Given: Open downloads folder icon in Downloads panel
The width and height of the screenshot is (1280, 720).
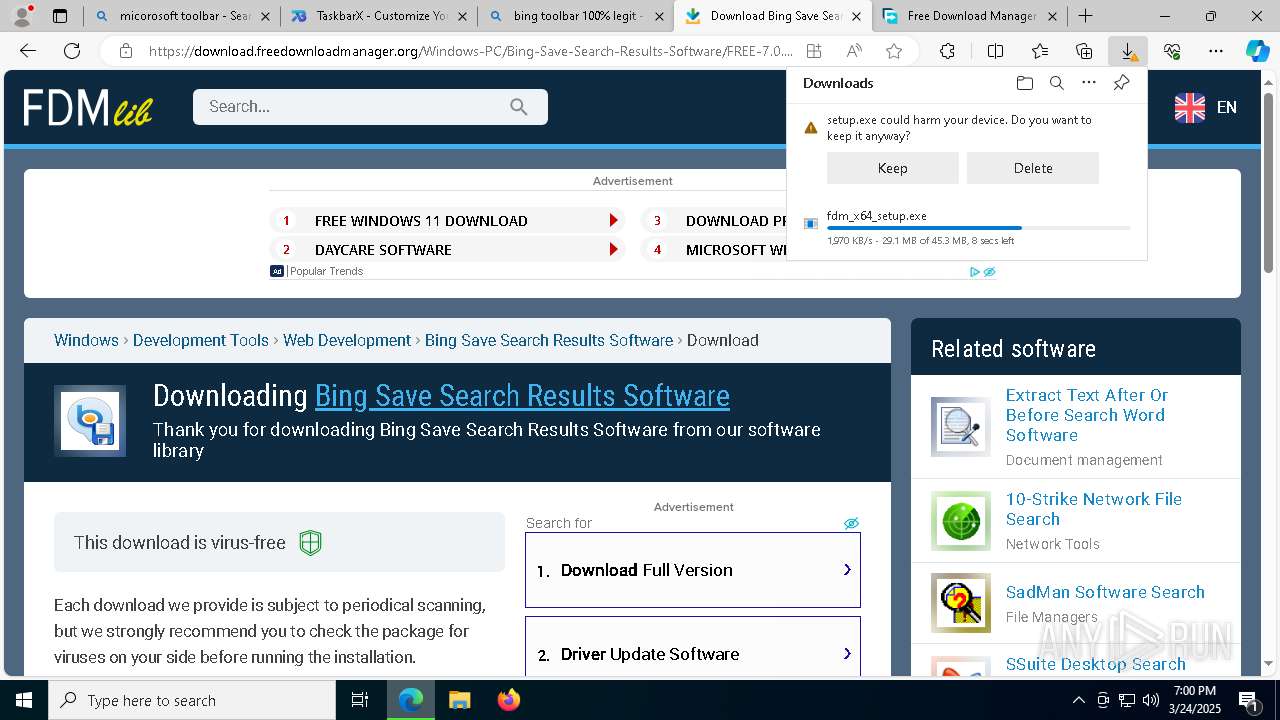Looking at the screenshot, I should (x=1024, y=83).
